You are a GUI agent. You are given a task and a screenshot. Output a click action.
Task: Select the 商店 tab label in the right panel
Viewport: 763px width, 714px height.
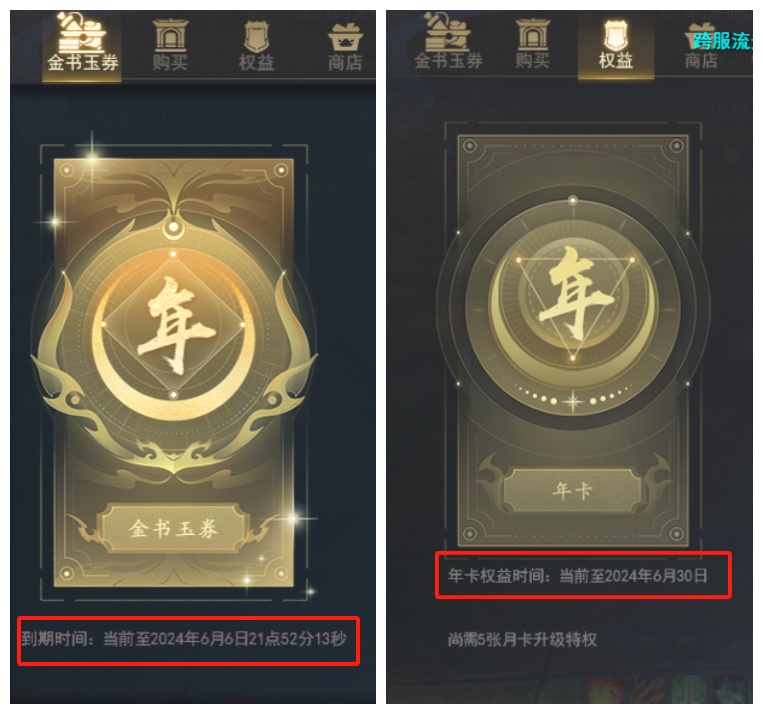701,61
